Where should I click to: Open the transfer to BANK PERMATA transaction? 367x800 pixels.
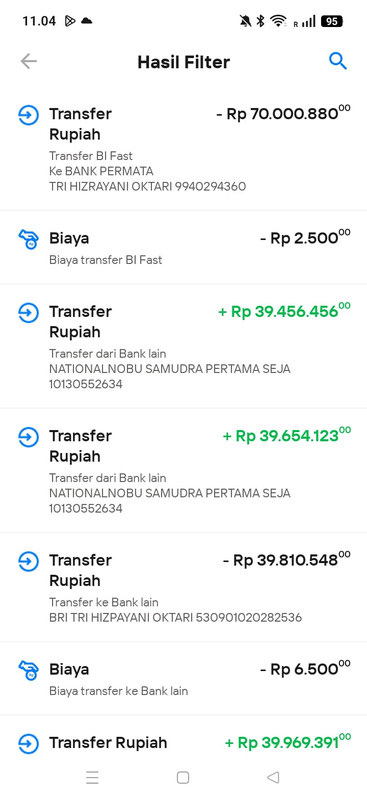point(183,149)
